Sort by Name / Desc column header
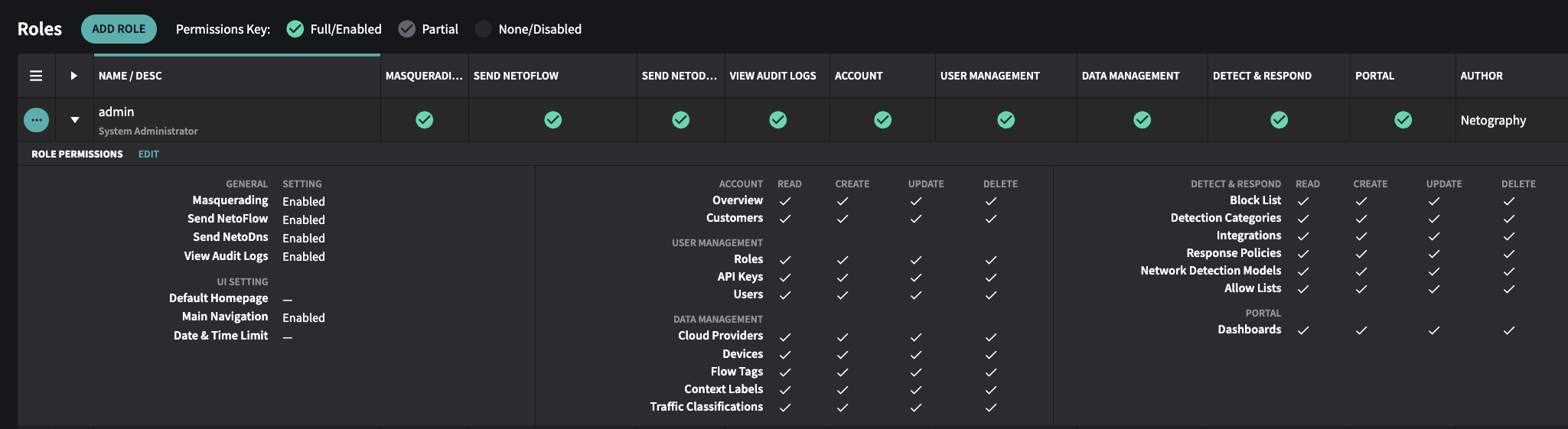Image resolution: width=1568 pixels, height=429 pixels. point(130,76)
